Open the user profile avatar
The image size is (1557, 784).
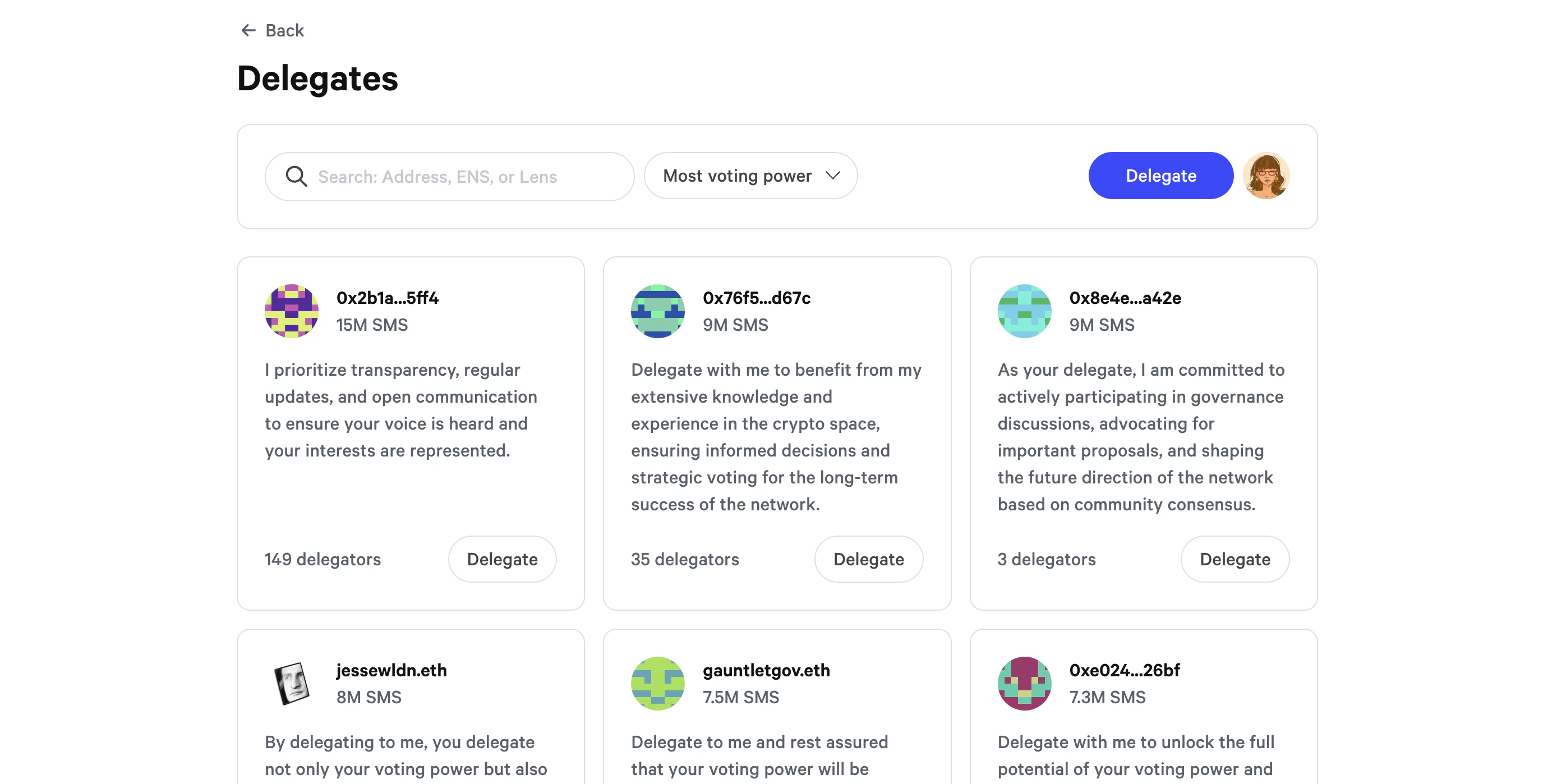(x=1266, y=176)
